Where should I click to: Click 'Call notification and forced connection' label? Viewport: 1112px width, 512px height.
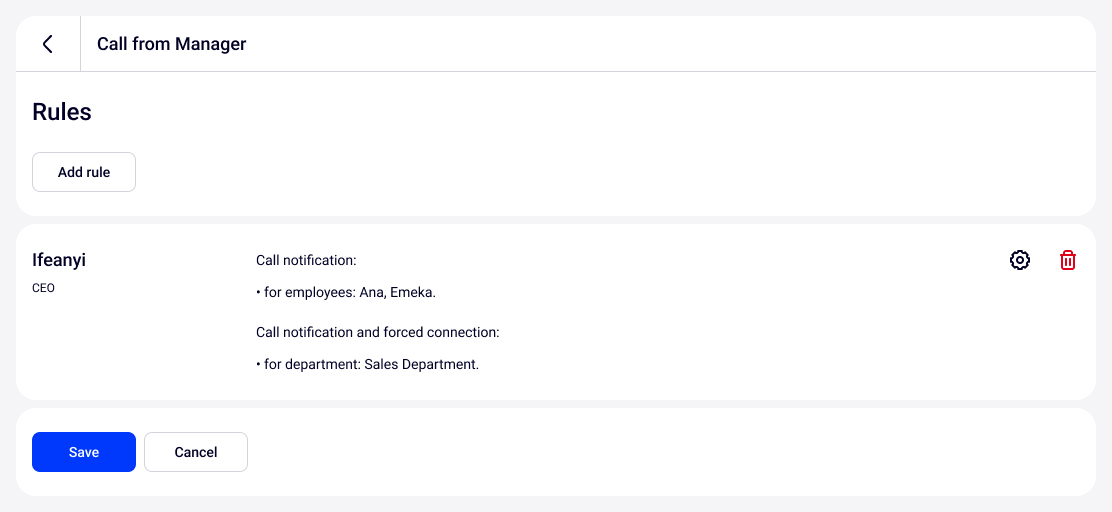(x=377, y=332)
